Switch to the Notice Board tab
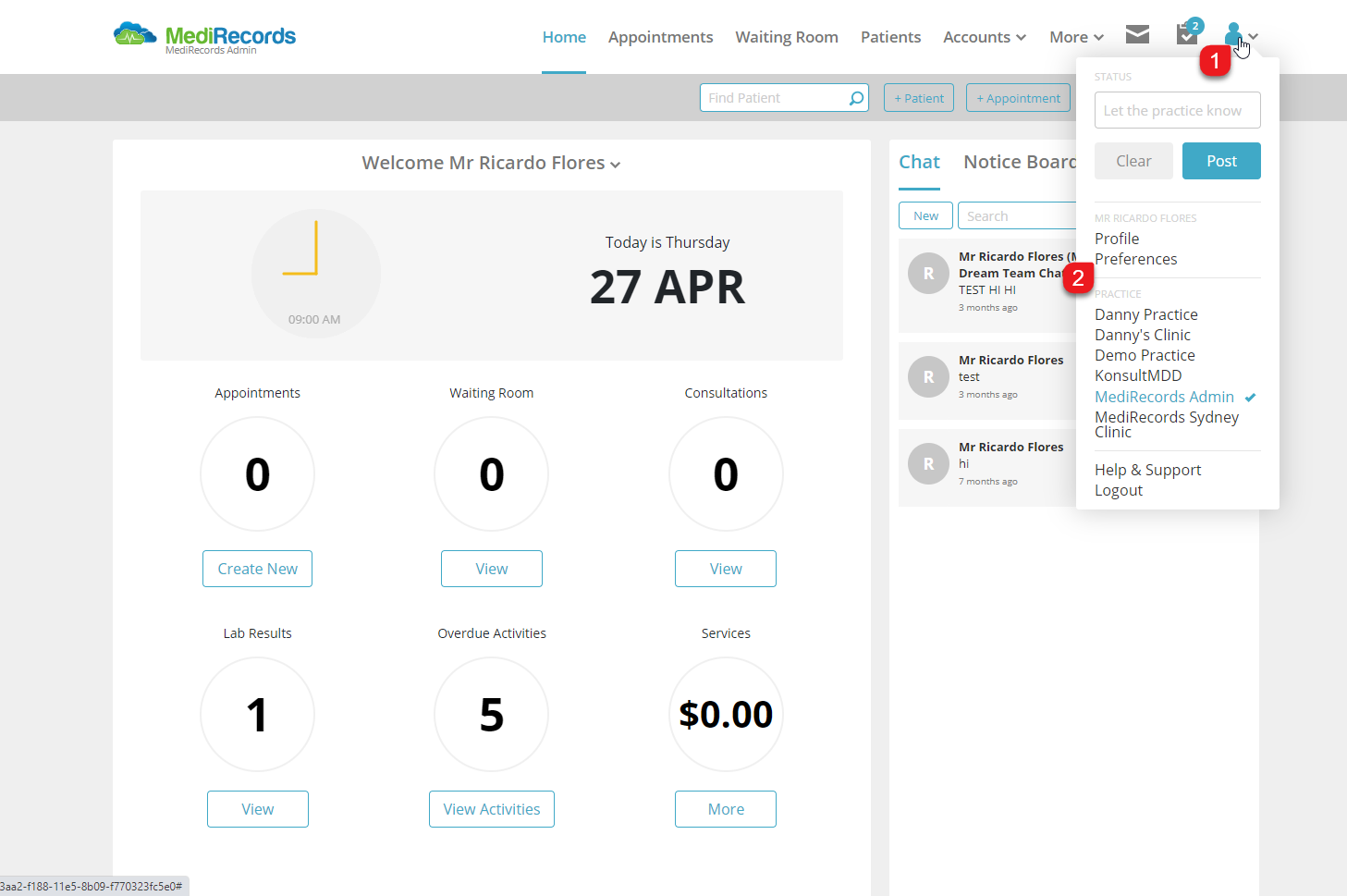1347x896 pixels. tap(1020, 162)
